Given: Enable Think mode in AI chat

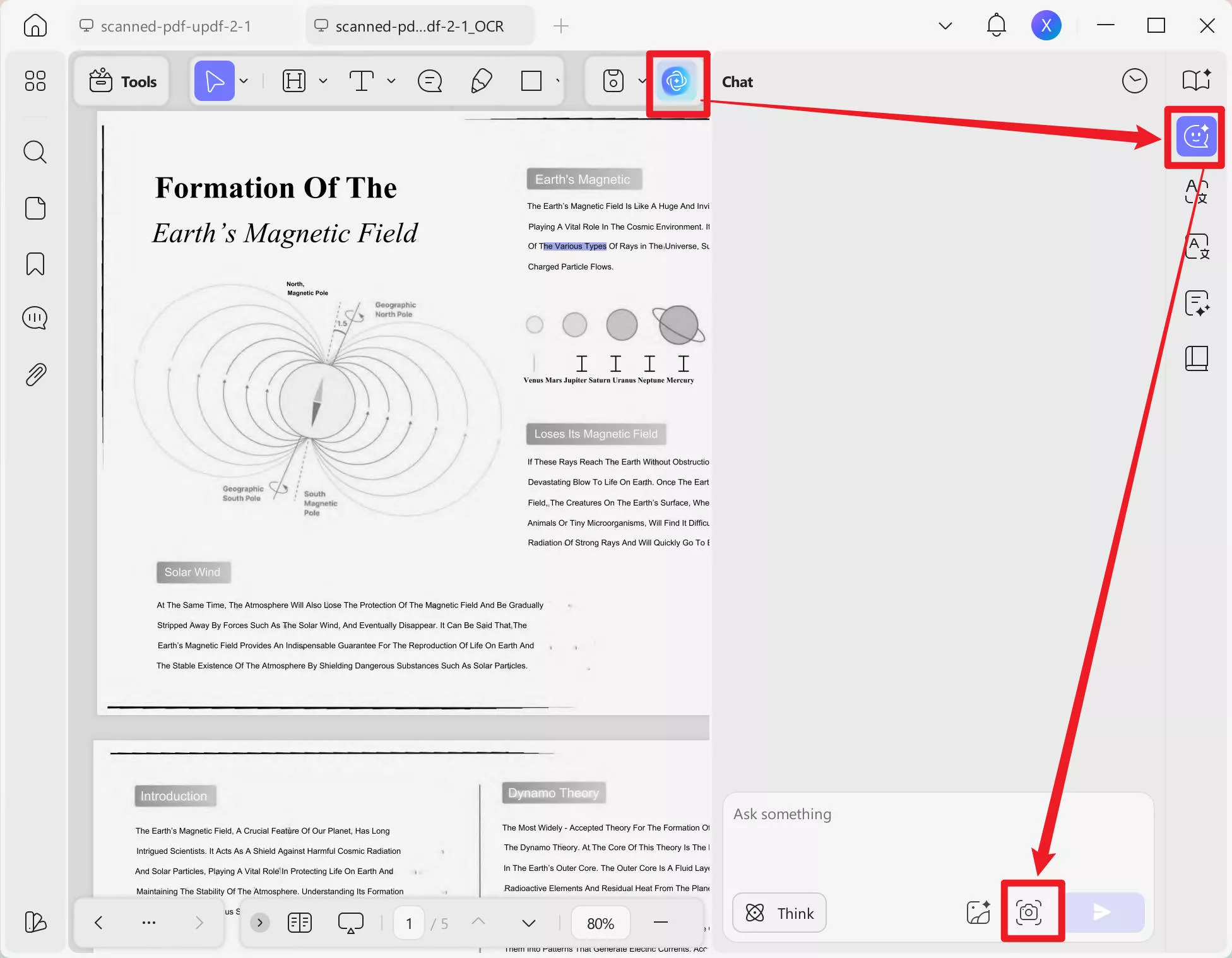Looking at the screenshot, I should click(779, 913).
